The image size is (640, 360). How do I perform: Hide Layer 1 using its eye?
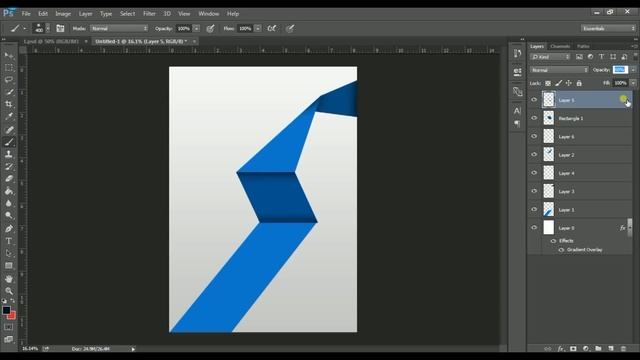point(534,209)
